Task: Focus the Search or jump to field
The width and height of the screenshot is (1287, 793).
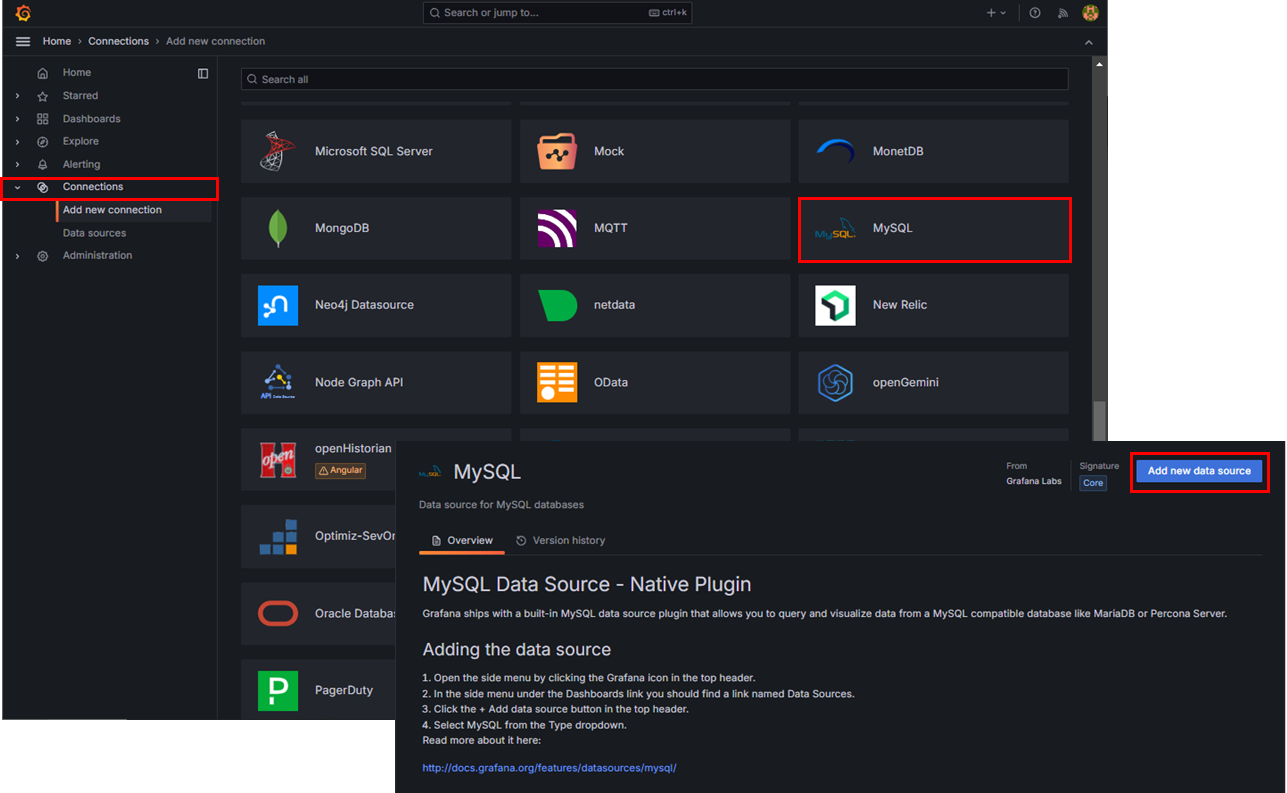Action: [x=557, y=13]
